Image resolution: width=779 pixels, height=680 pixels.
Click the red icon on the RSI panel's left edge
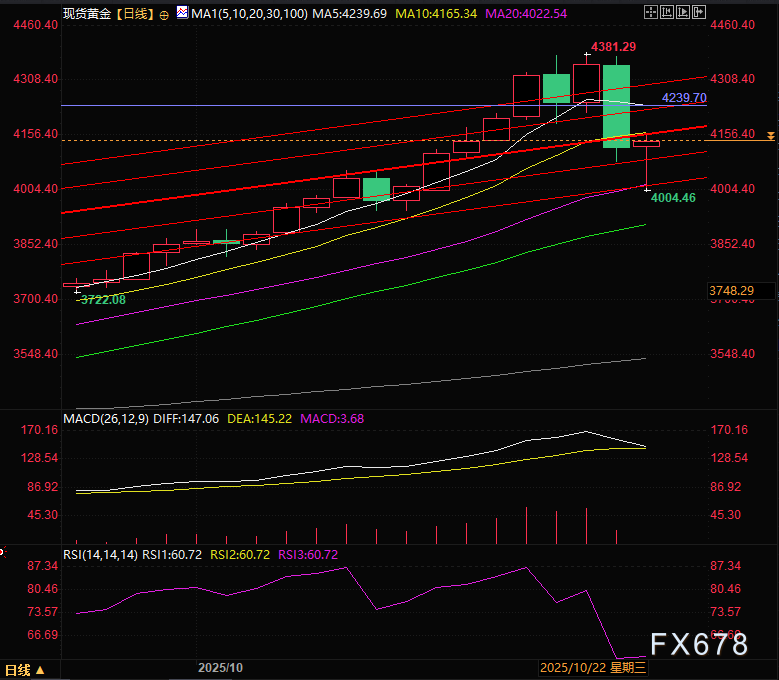(x=3, y=550)
